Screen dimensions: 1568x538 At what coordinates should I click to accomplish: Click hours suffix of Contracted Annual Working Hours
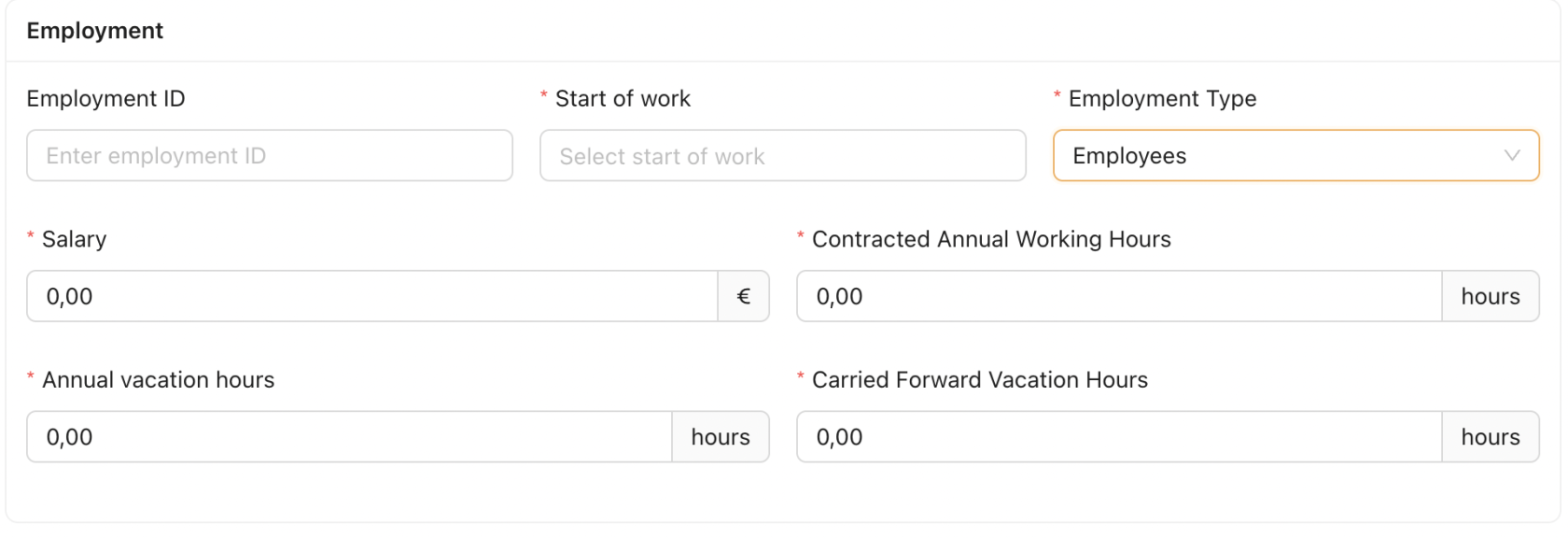[x=1490, y=297]
